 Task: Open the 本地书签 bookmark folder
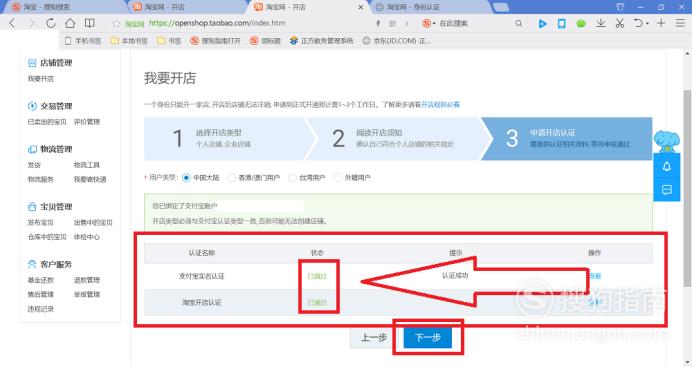(129, 41)
